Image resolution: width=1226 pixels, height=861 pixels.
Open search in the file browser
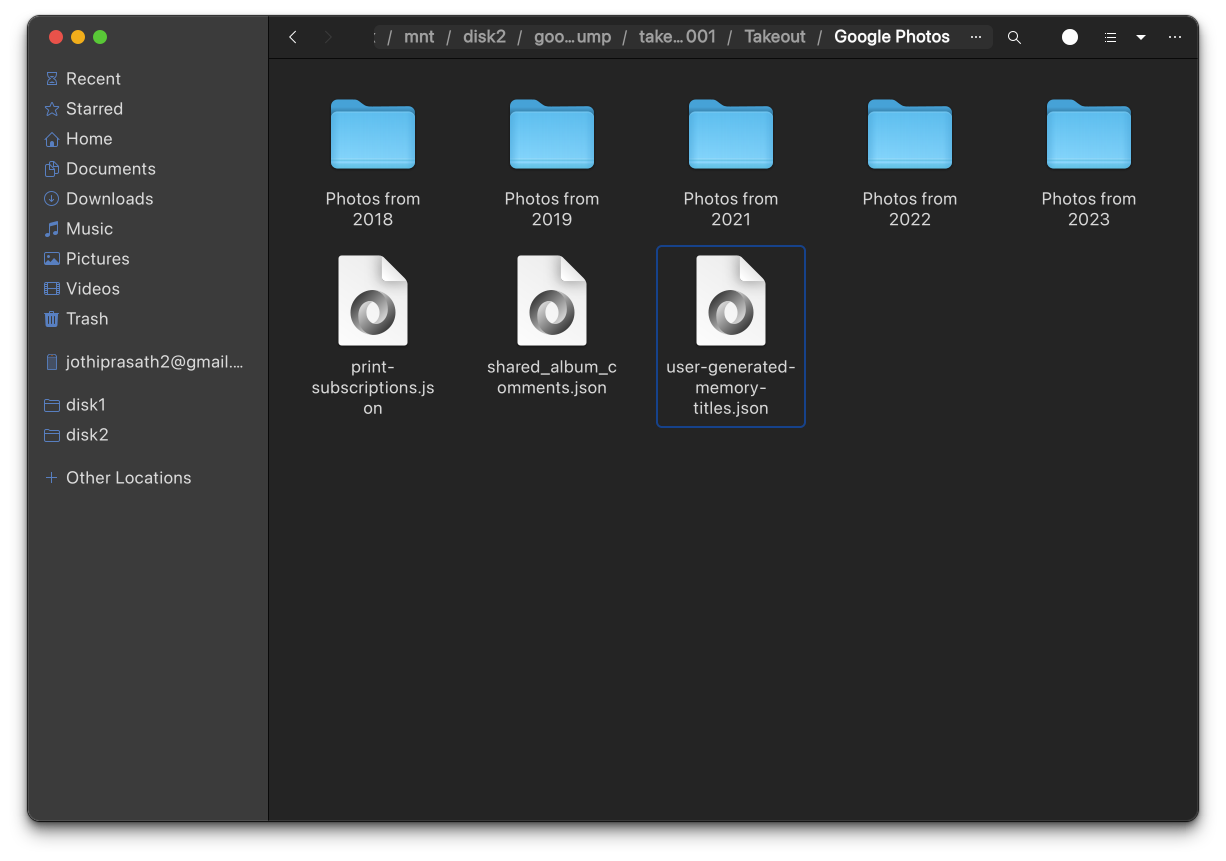(1014, 37)
